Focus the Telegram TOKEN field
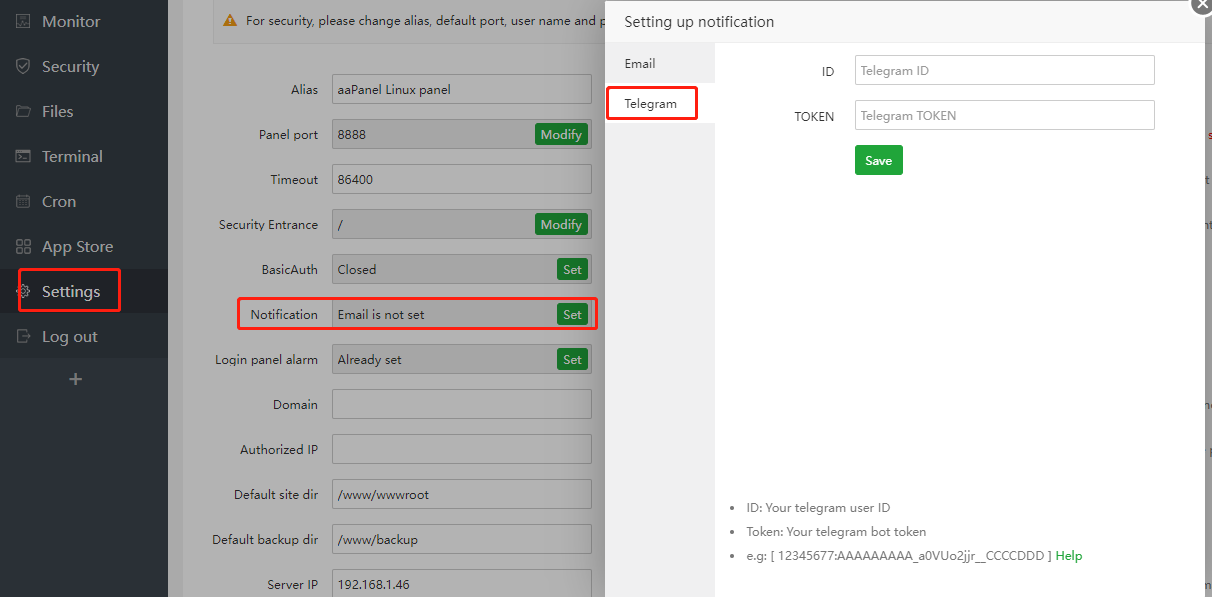1212x597 pixels. [x=1004, y=115]
